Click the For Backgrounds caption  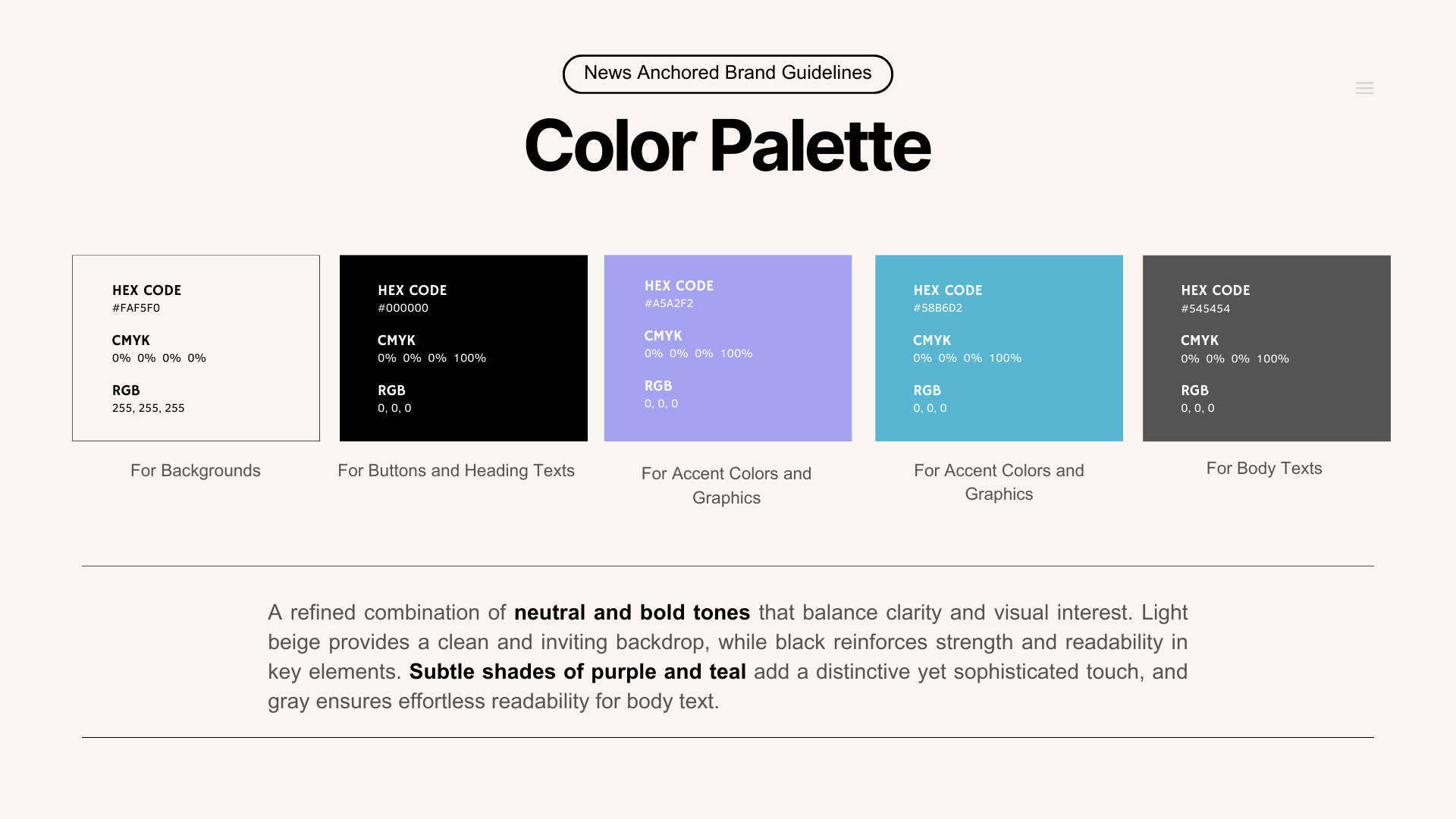click(x=196, y=470)
